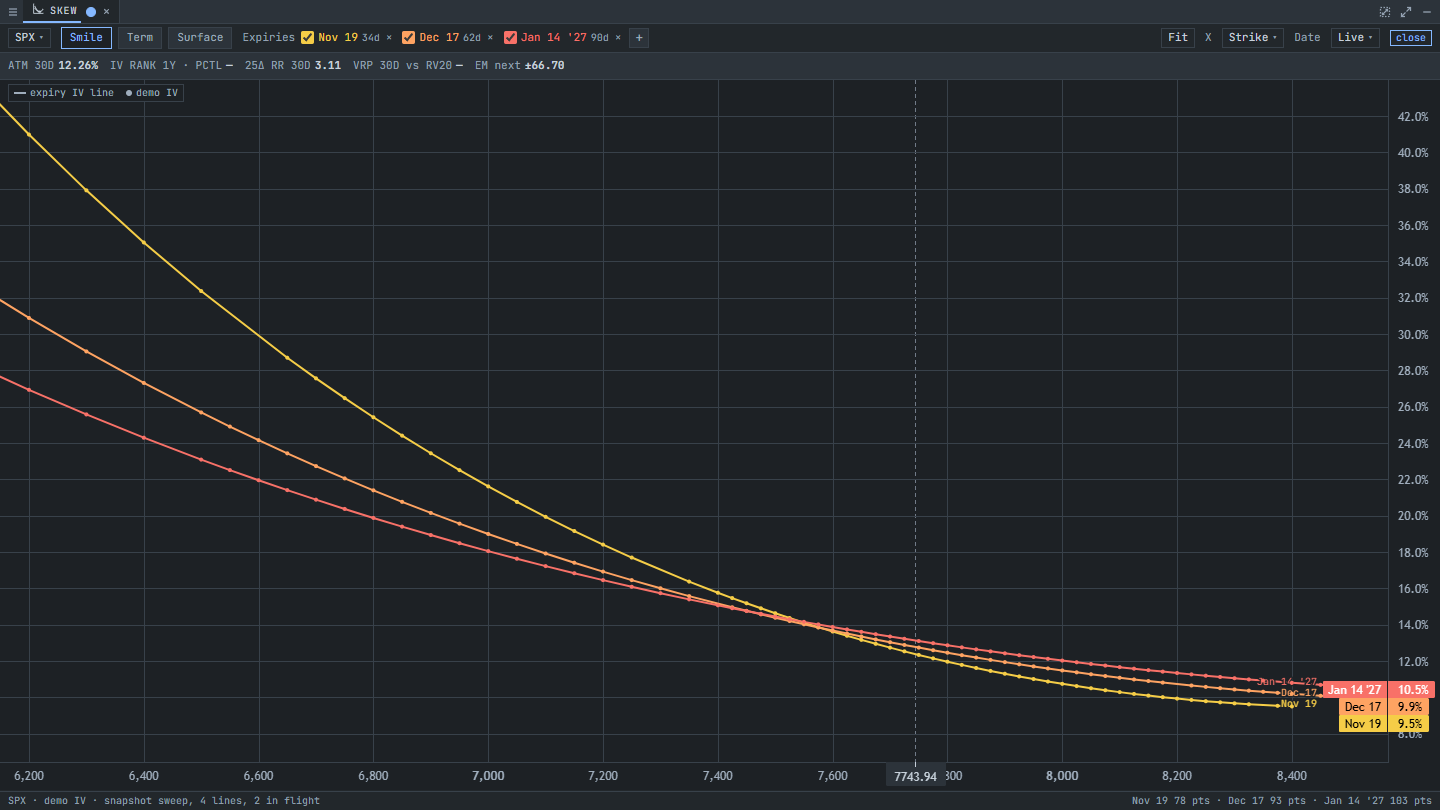This screenshot has height=810, width=1440.
Task: Click the 'expiry IV line' legend entry
Action: (x=64, y=93)
